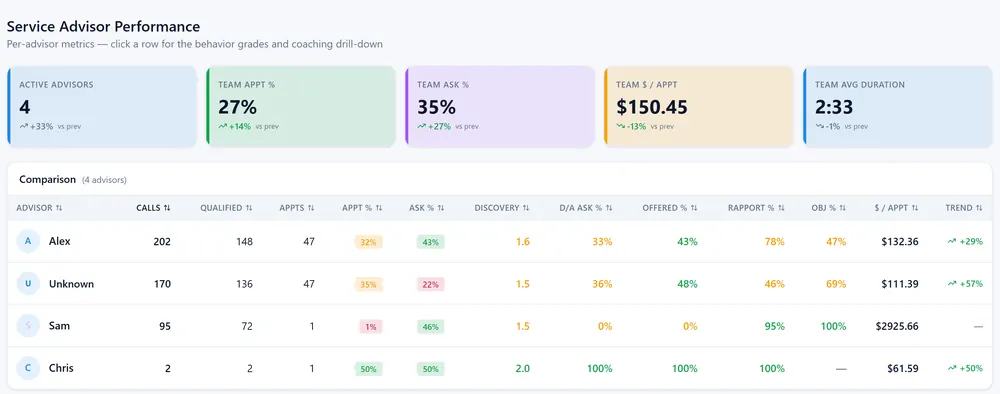This screenshot has width=1000, height=394.
Task: Open Unknown advisor's row drill-down
Action: [500, 284]
